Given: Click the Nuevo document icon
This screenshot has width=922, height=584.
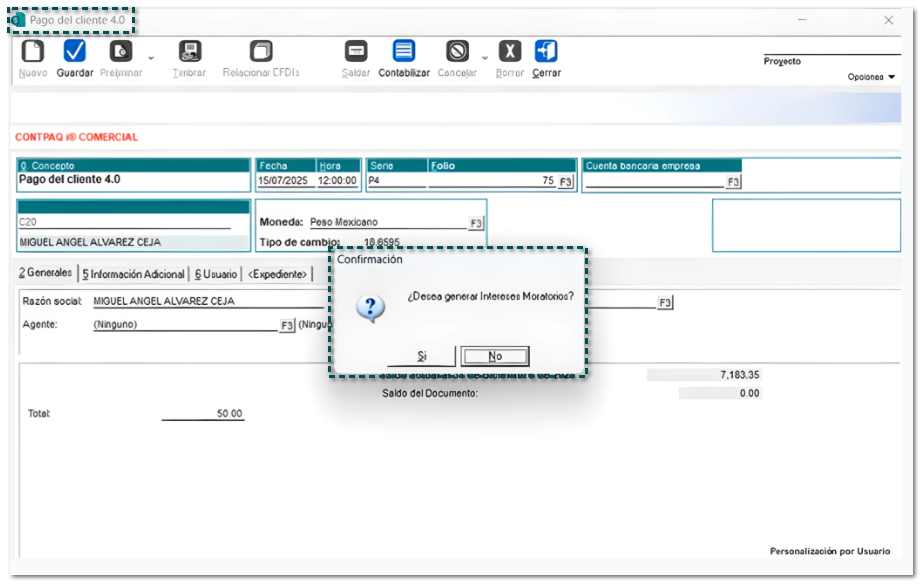Looking at the screenshot, I should tap(33, 52).
